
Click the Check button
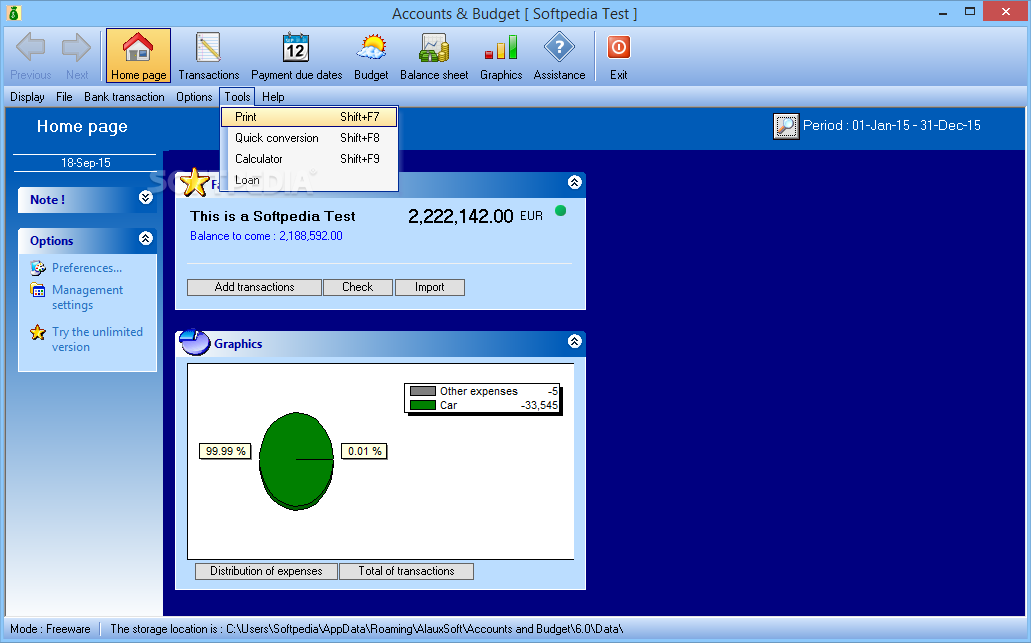(358, 287)
